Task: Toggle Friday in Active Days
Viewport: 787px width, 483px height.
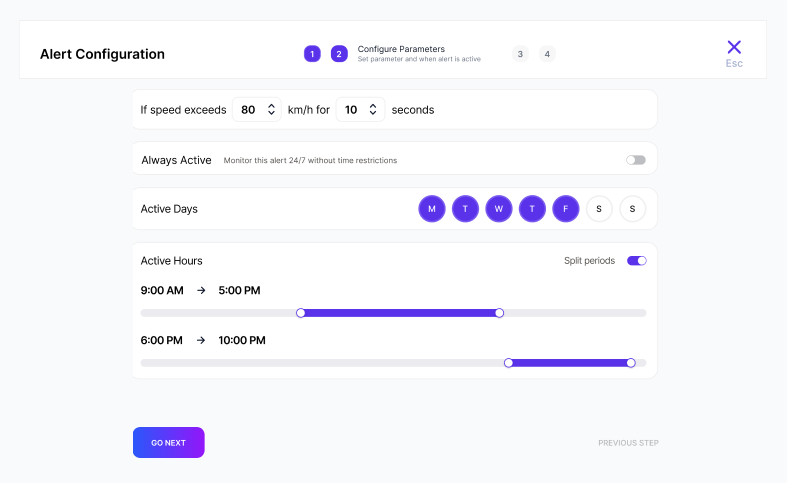Action: click(566, 209)
